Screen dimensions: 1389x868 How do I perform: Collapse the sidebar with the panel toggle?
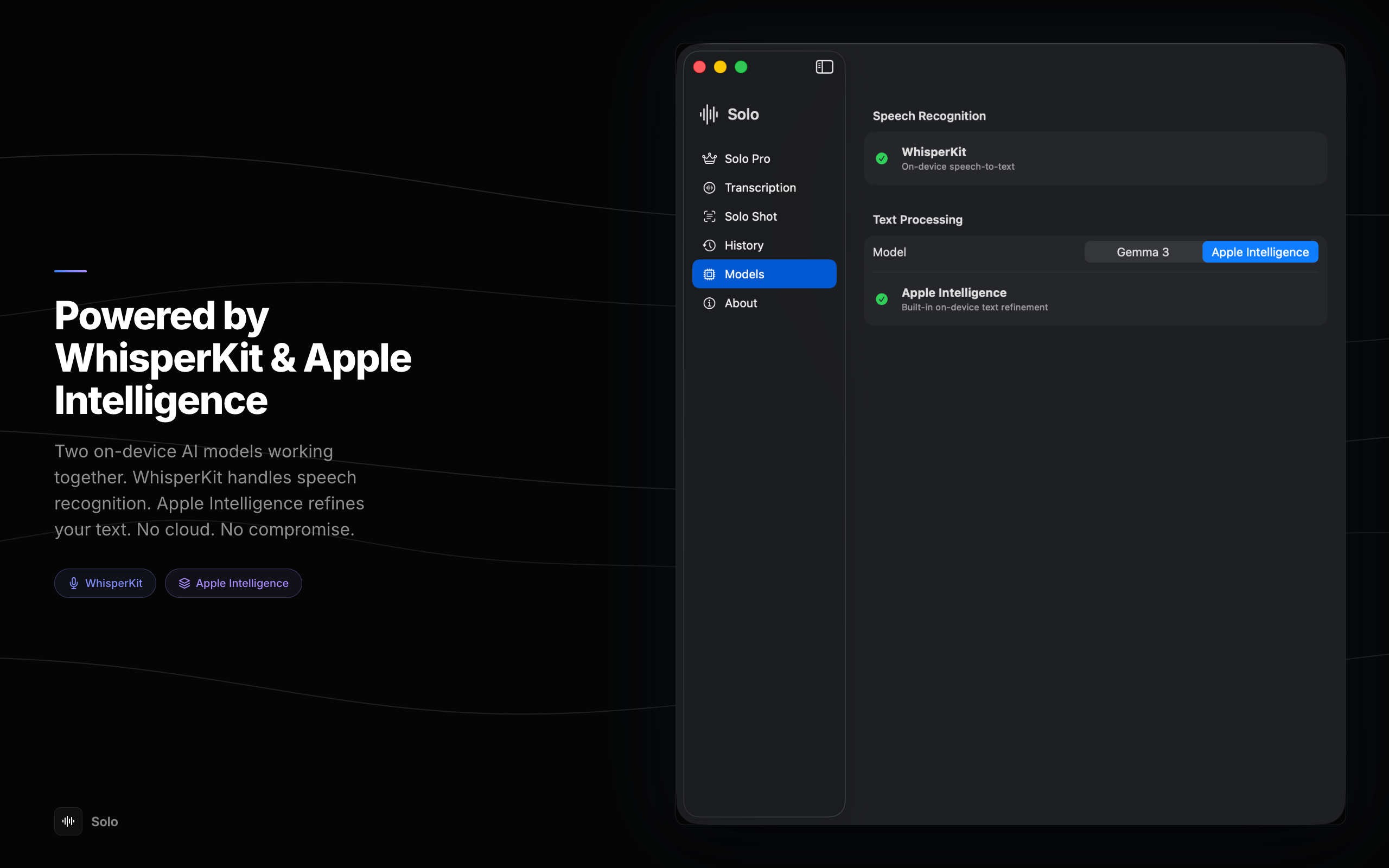[824, 67]
